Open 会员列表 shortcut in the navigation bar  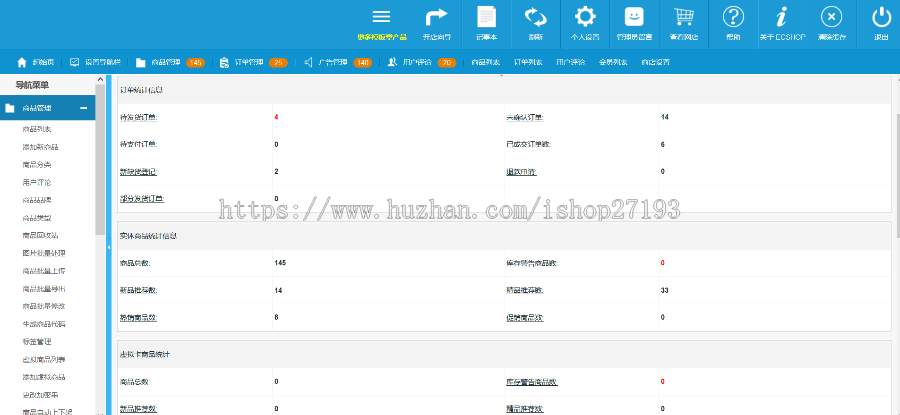613,62
